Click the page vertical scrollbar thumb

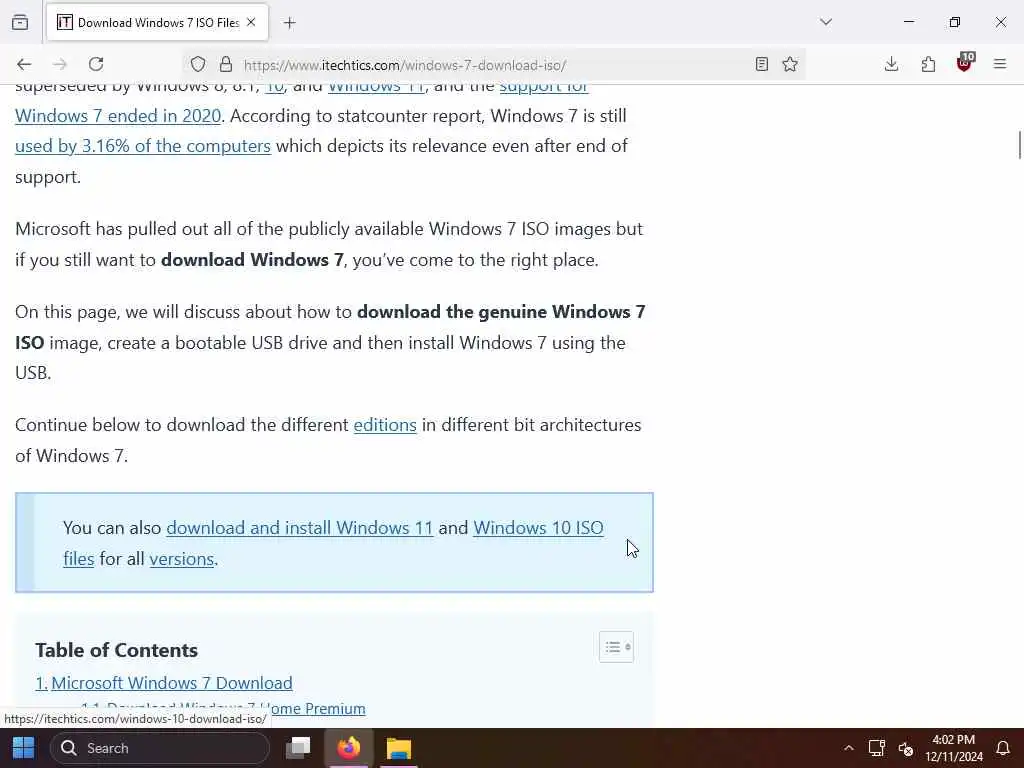click(x=1019, y=145)
